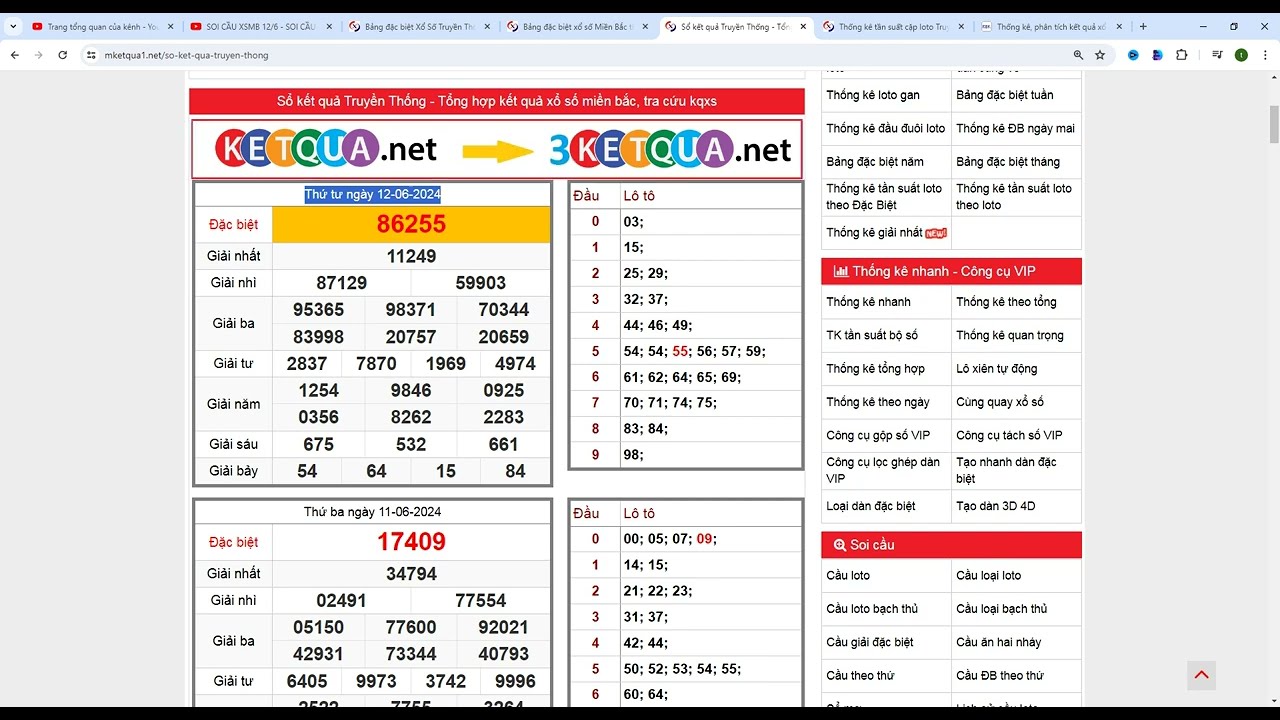Screen dimensions: 1280x720
Task: Open the 'Bảng đặc biệt tuần' link
Action: pyautogui.click(x=1004, y=95)
